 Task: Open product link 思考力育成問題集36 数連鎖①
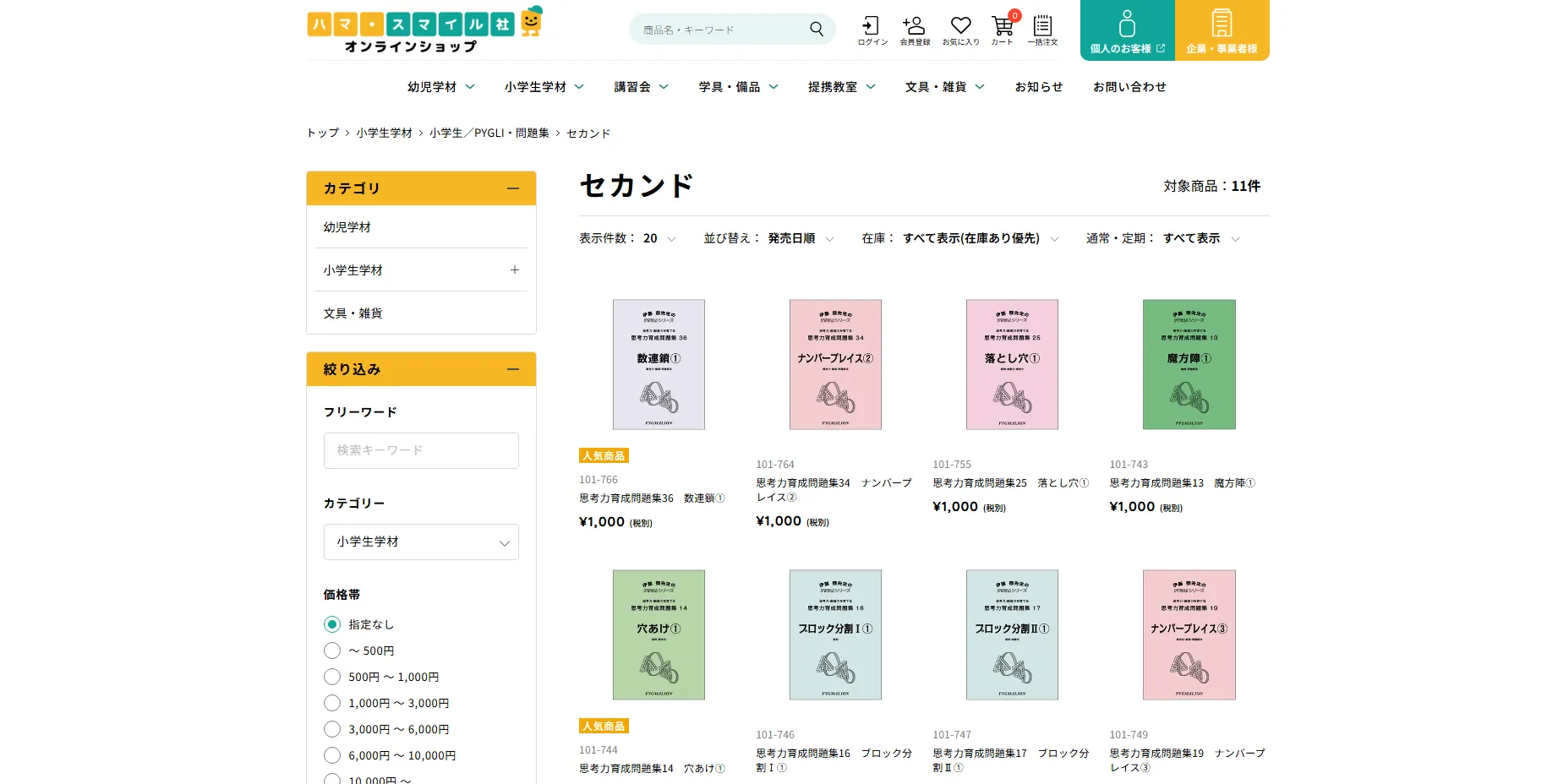(x=652, y=498)
